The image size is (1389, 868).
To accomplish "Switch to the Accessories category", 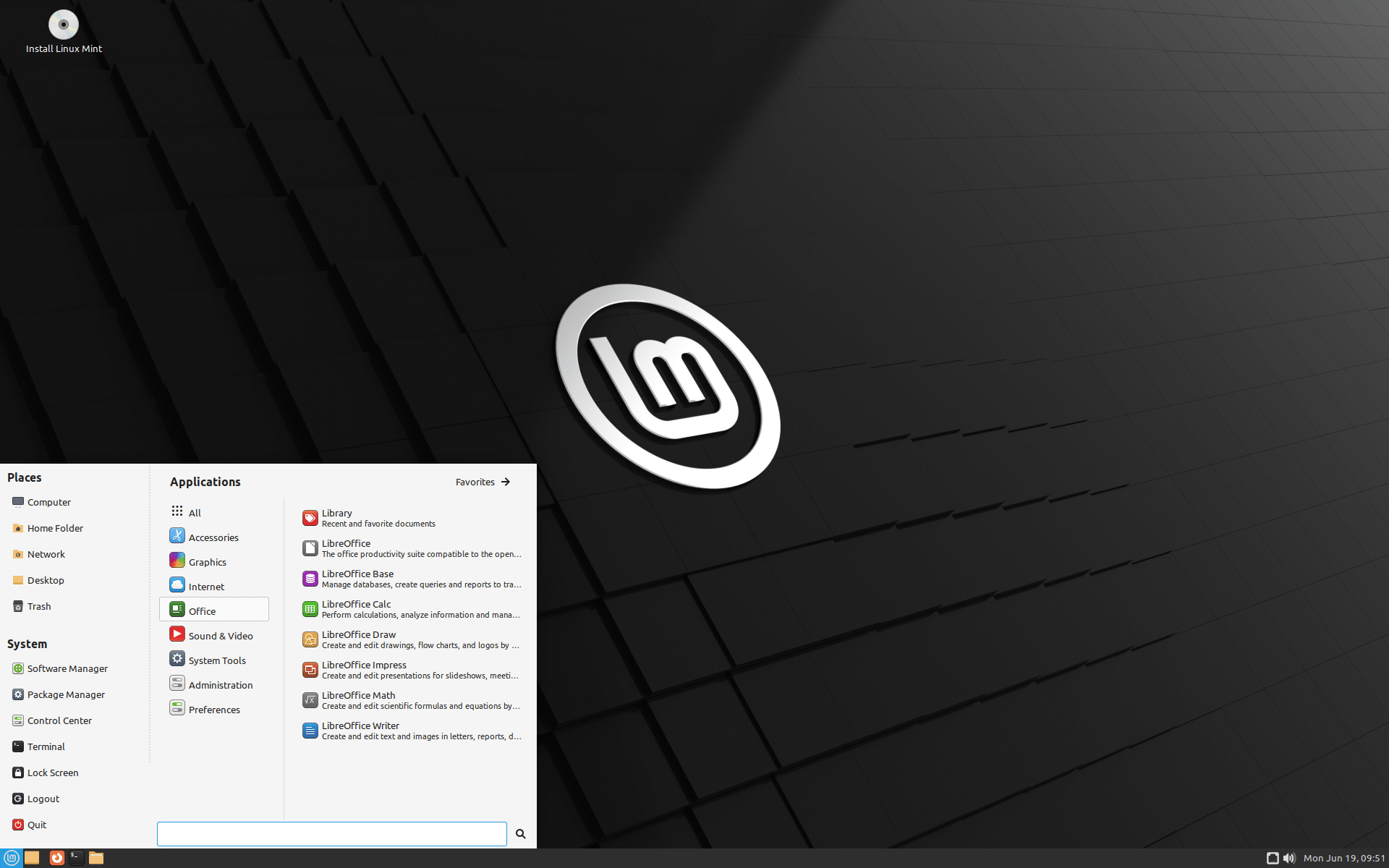I will point(213,537).
